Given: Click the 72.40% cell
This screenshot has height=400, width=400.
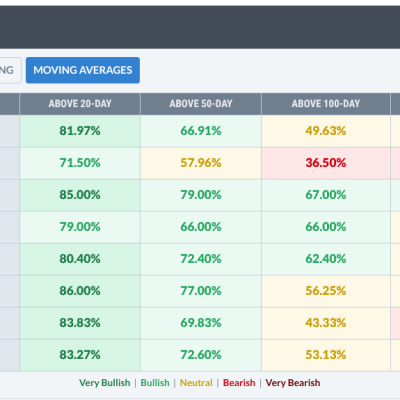Looking at the screenshot, I should pos(201,259).
